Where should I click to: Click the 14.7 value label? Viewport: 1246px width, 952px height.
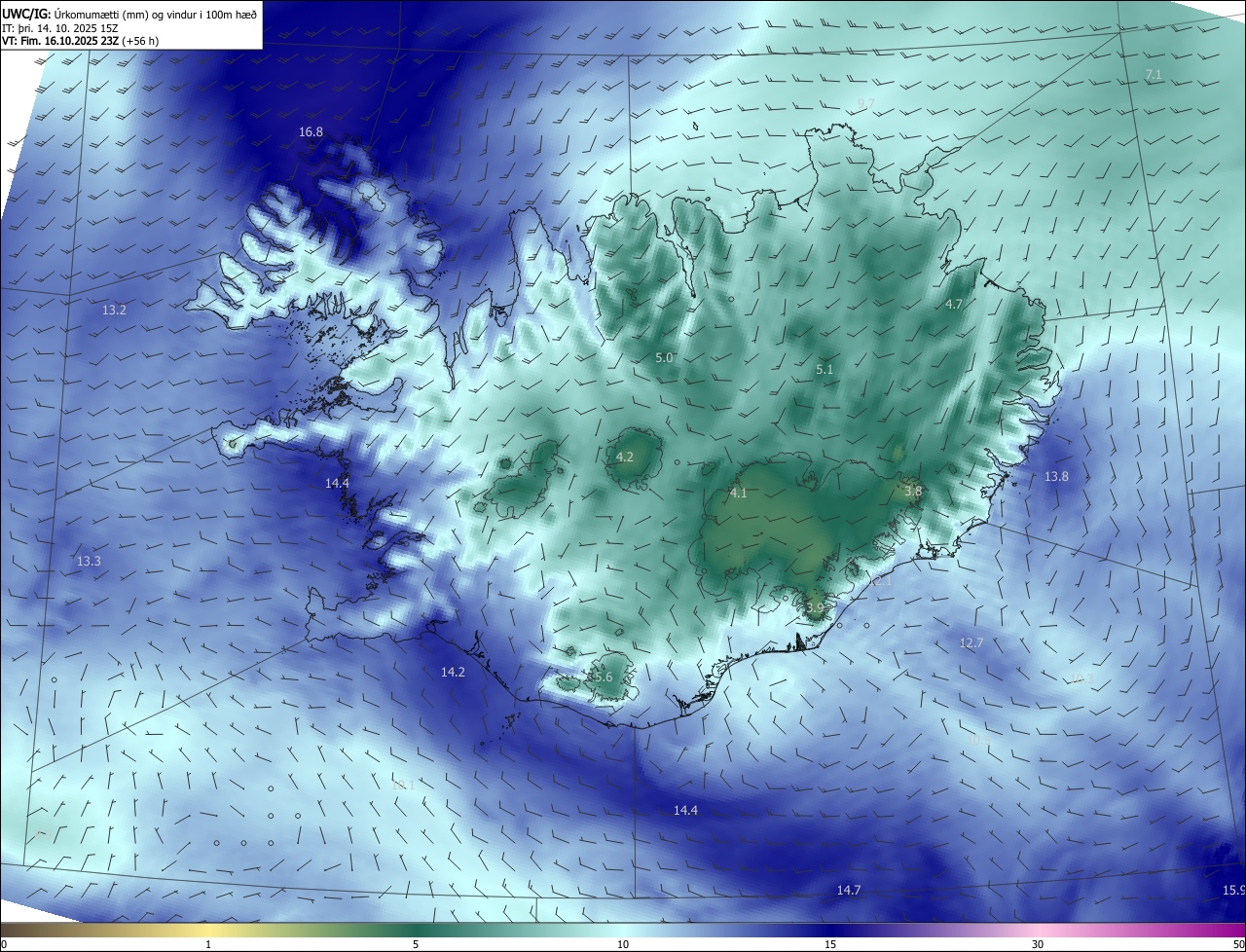coord(849,891)
